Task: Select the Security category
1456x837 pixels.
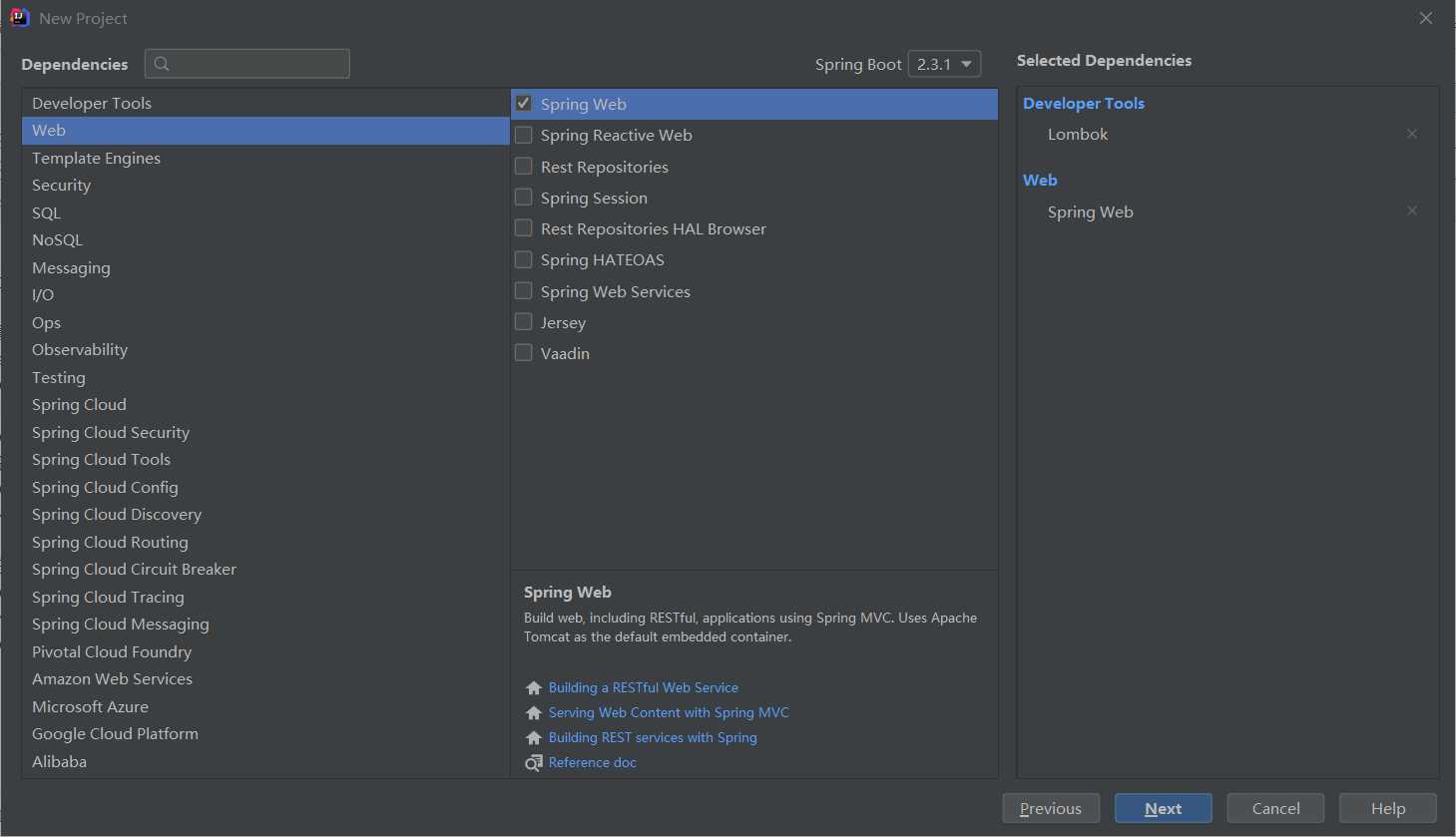Action: (265, 186)
